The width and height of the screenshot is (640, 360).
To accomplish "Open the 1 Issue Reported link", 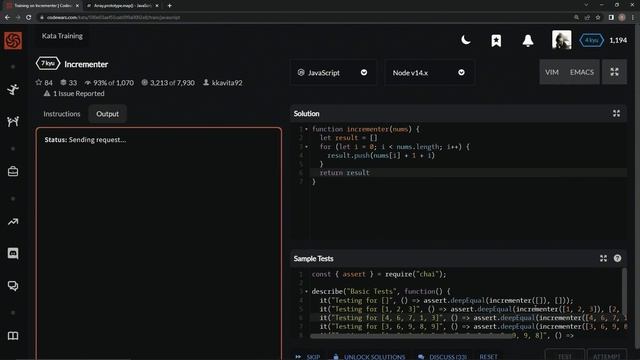I will tap(74, 93).
